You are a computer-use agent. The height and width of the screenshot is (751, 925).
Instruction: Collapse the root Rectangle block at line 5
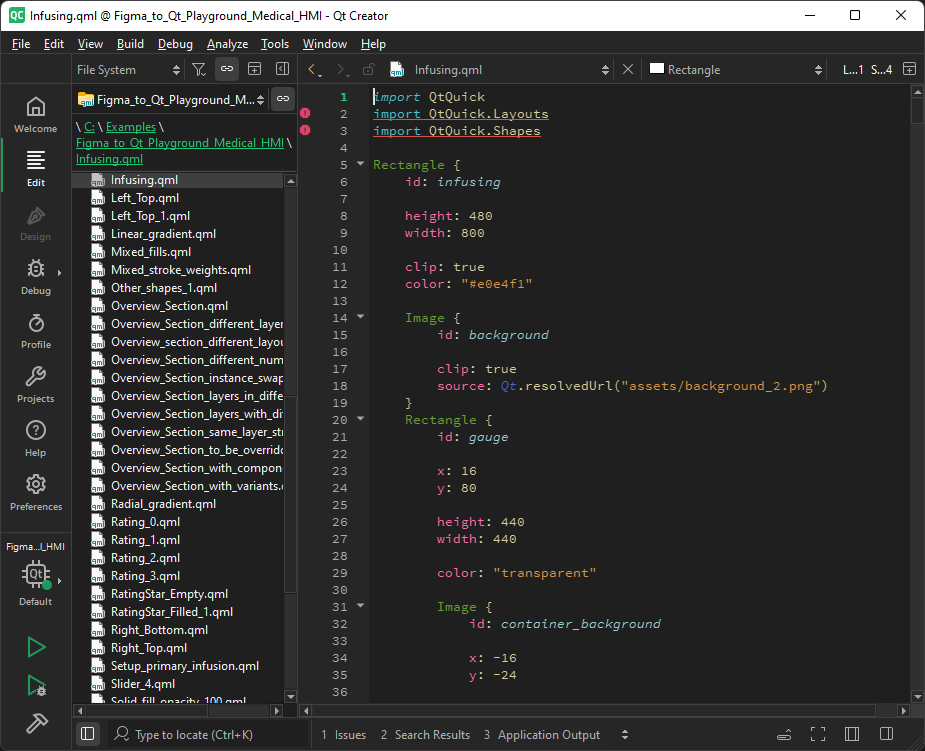360,163
